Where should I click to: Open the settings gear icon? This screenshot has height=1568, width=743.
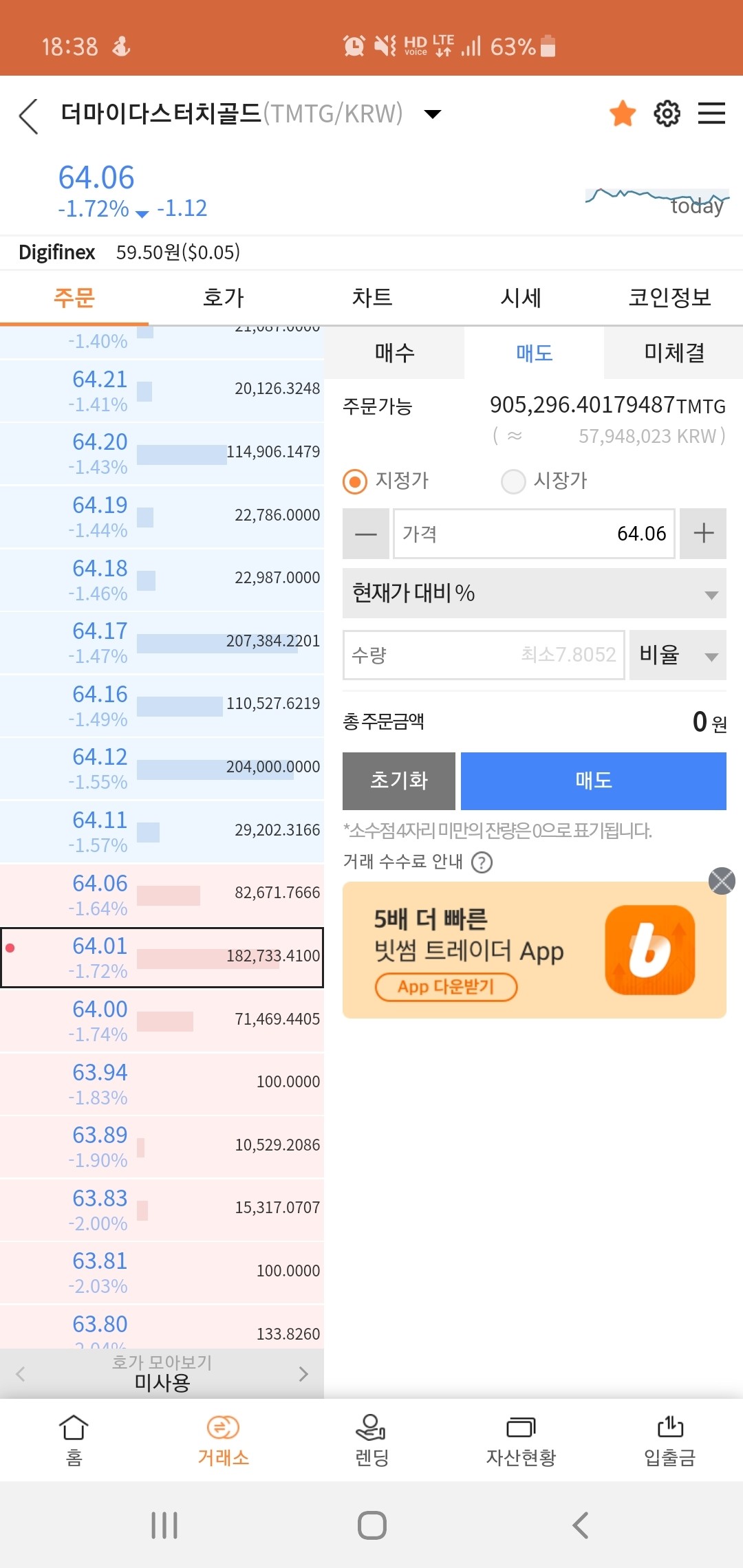click(x=667, y=113)
